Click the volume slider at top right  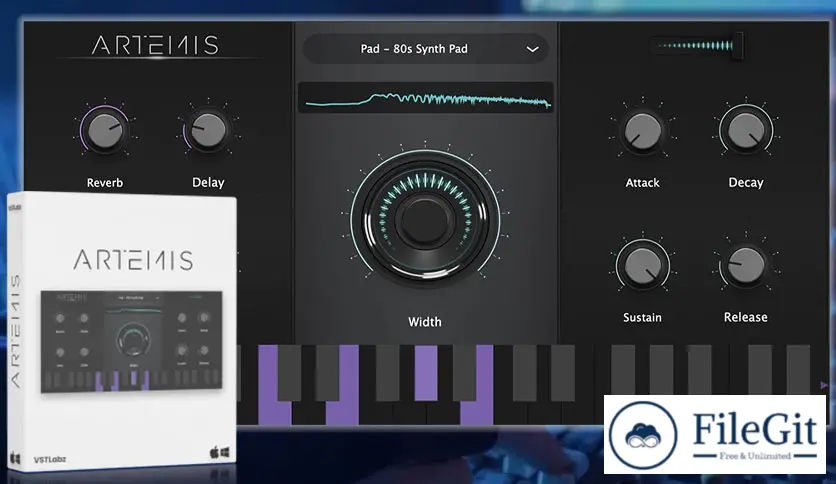click(x=696, y=45)
